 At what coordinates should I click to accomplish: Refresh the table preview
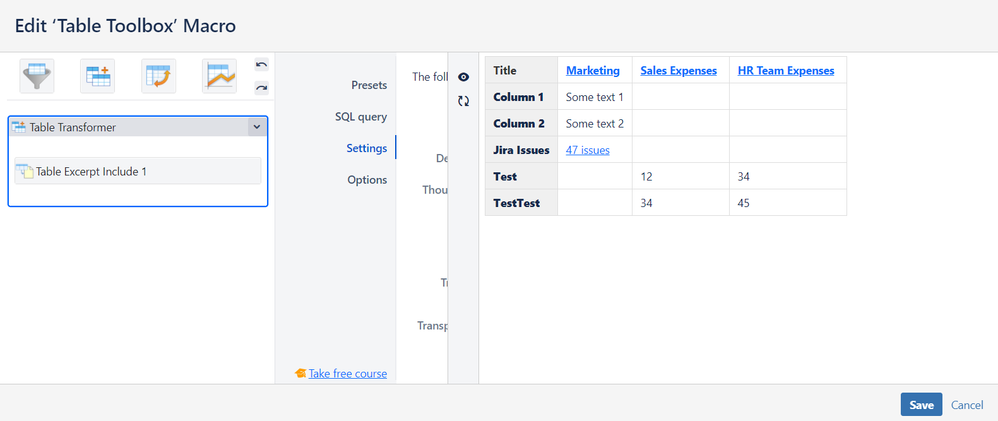pos(463,101)
